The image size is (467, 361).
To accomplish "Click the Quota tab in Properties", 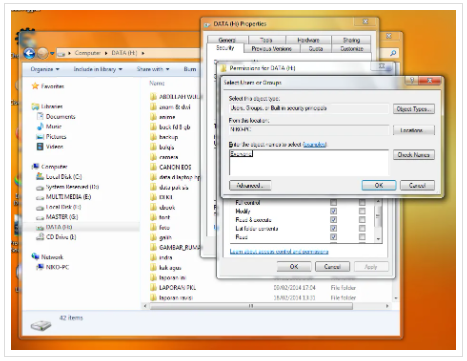I will click(316, 49).
